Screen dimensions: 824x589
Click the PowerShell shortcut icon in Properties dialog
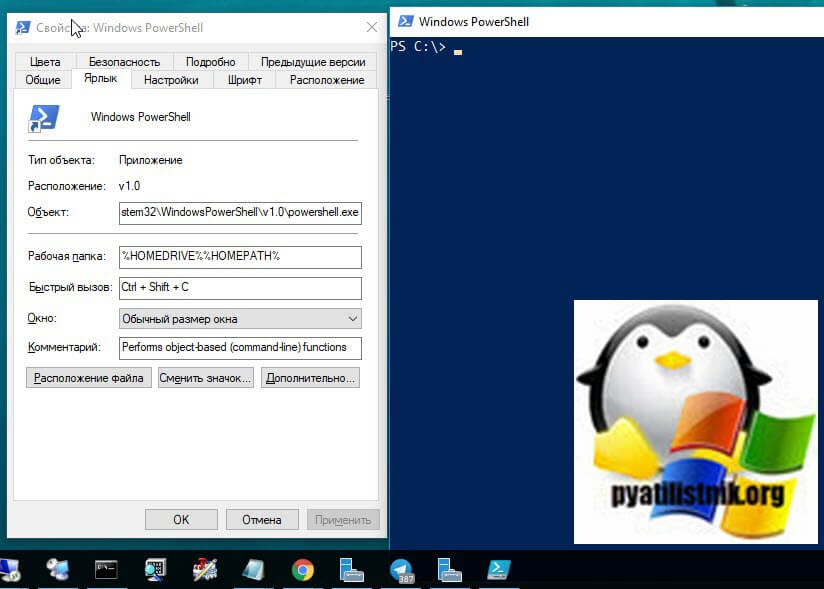point(43,118)
